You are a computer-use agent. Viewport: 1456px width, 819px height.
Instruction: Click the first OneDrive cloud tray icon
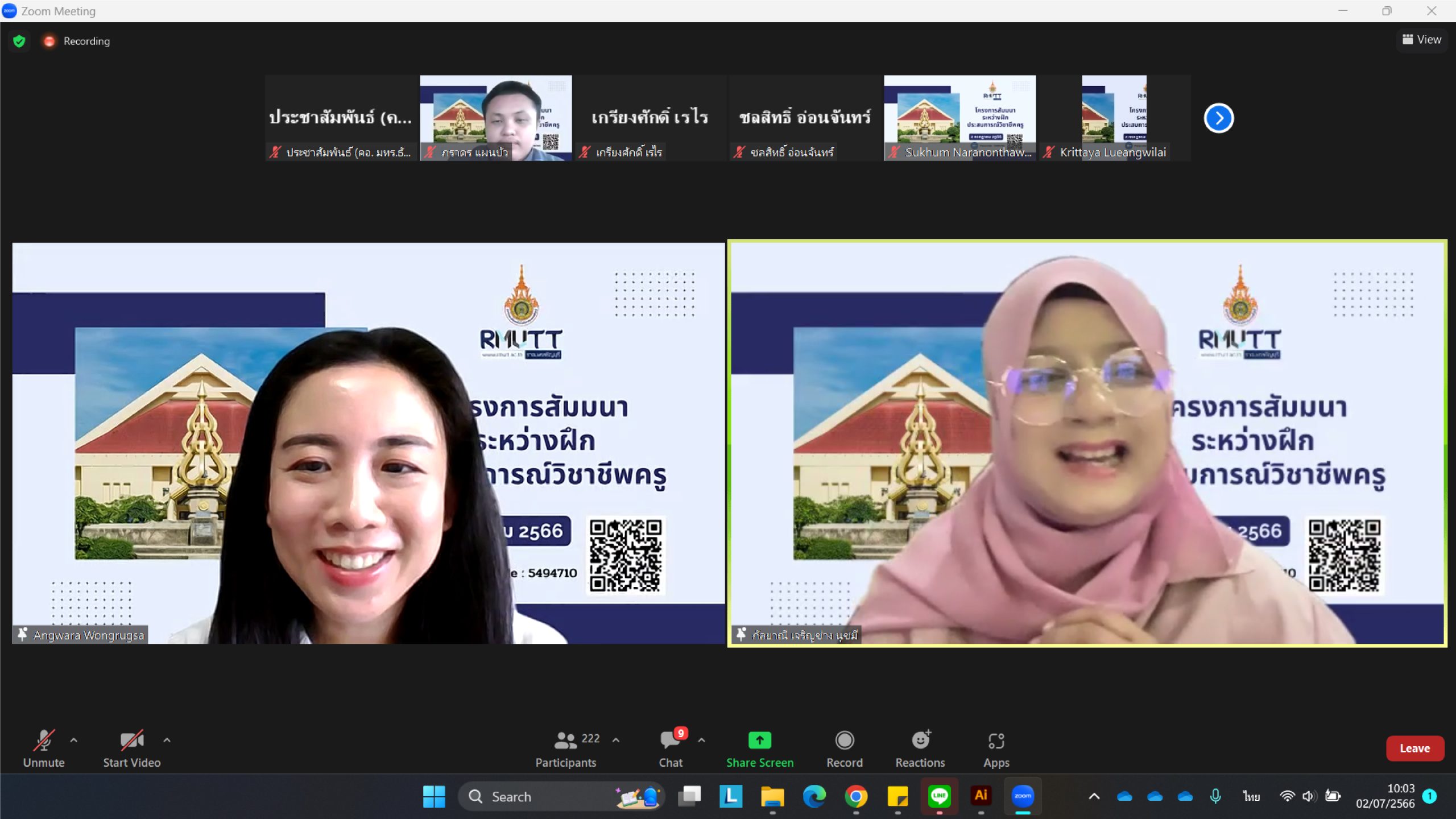[1124, 796]
